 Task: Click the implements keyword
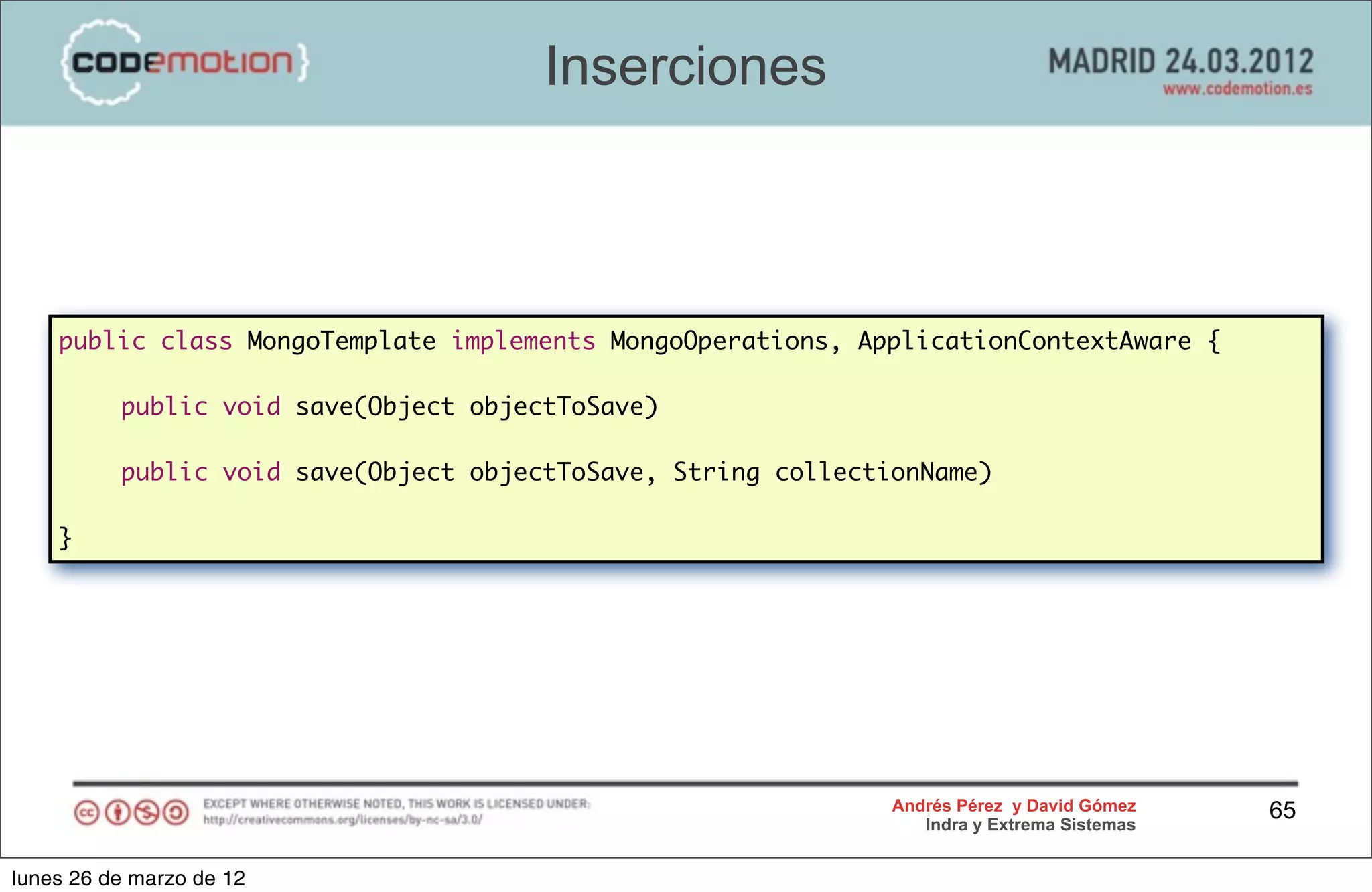(523, 342)
